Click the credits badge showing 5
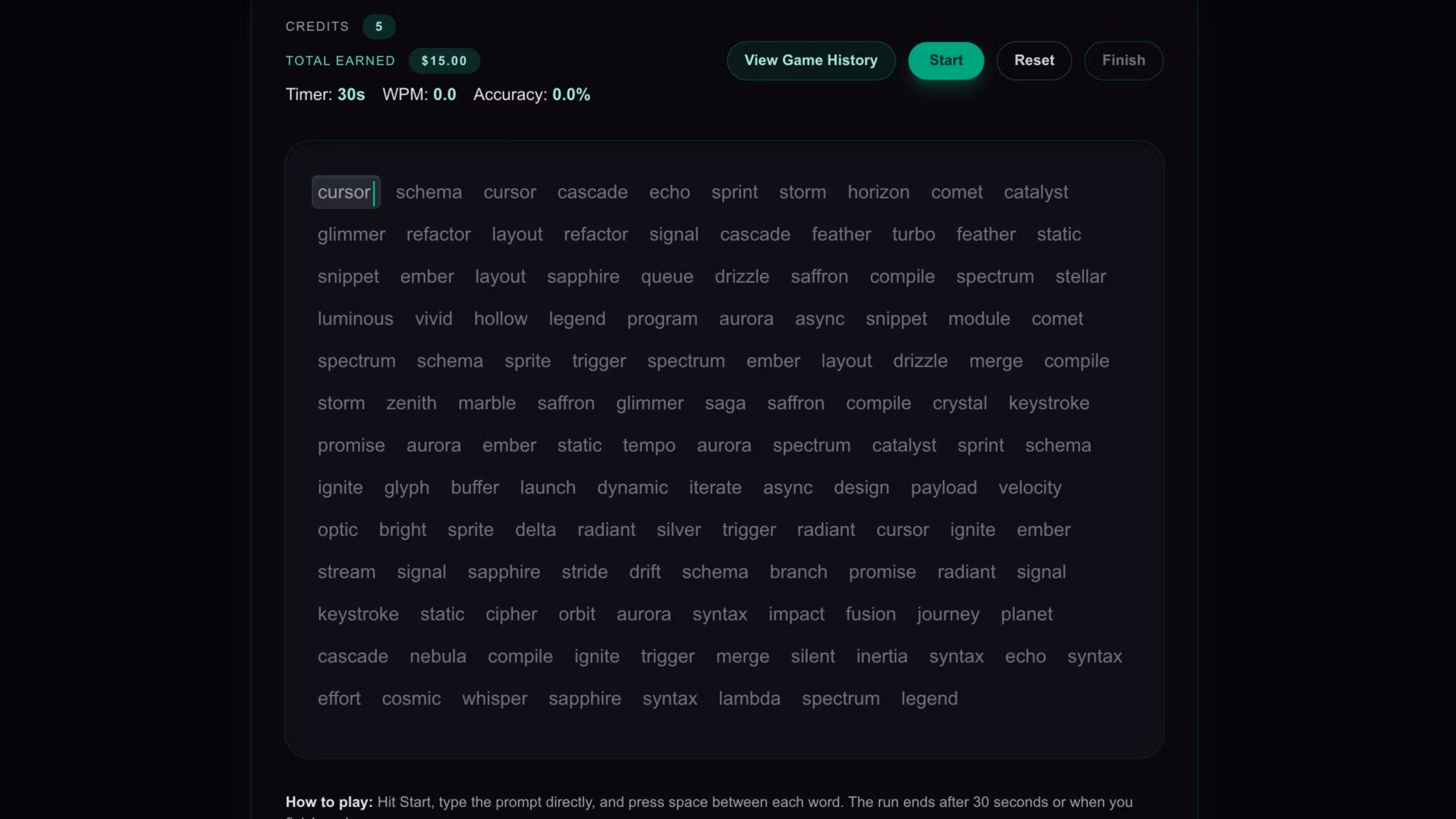 coord(379,27)
